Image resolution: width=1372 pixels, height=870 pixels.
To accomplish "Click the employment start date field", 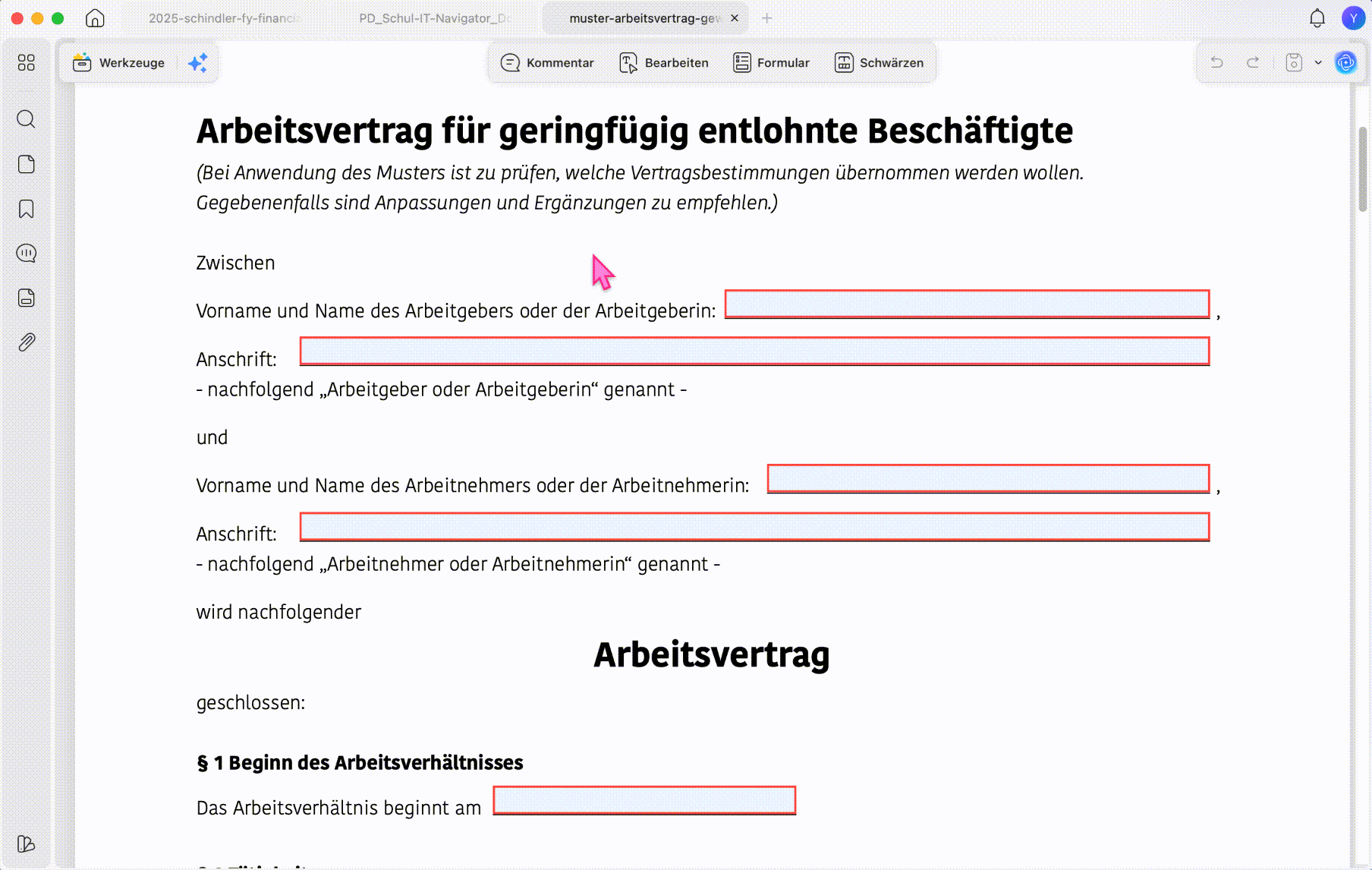I will (644, 800).
